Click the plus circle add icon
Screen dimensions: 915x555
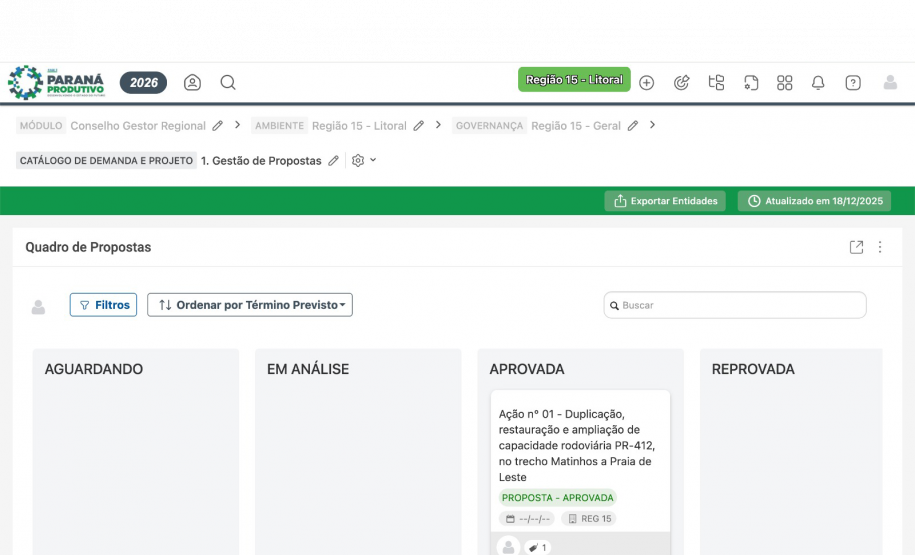coord(647,83)
